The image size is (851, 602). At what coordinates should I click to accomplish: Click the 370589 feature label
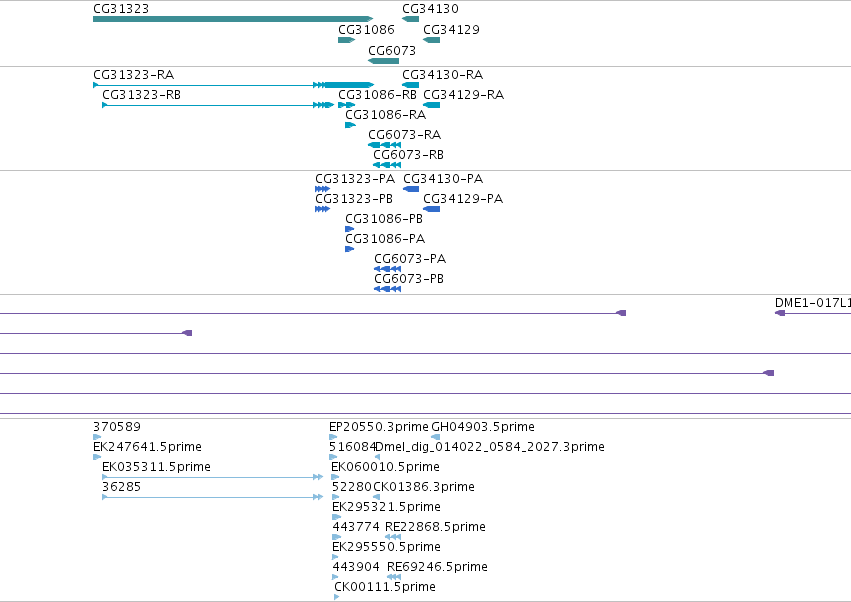point(117,427)
